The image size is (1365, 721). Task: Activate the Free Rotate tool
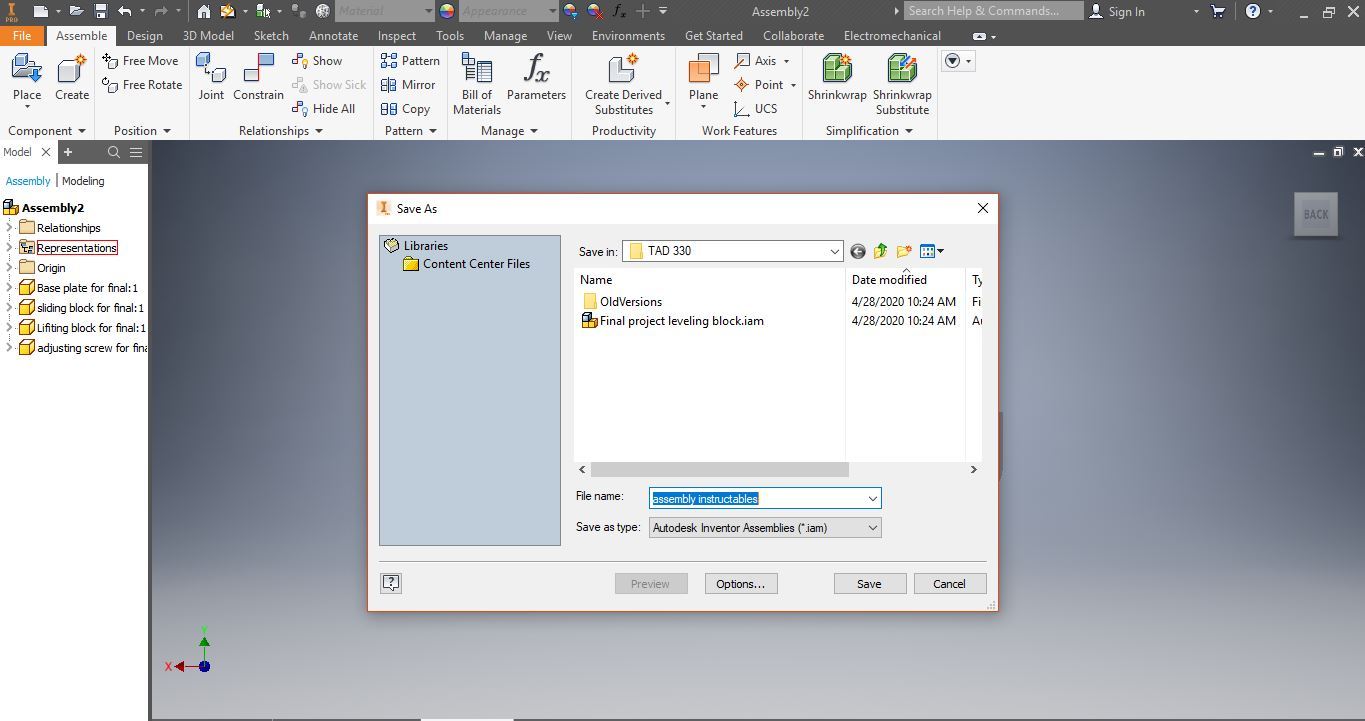point(142,85)
